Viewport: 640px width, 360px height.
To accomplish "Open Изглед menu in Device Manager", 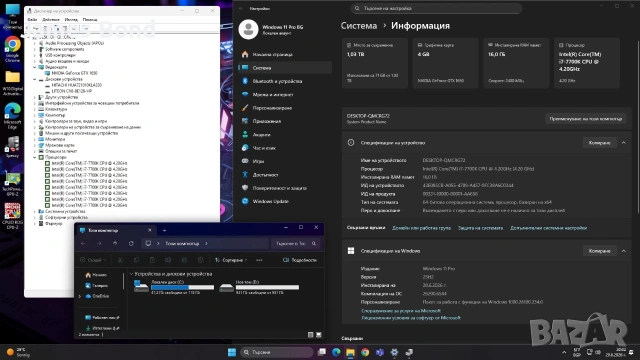I will pos(71,19).
